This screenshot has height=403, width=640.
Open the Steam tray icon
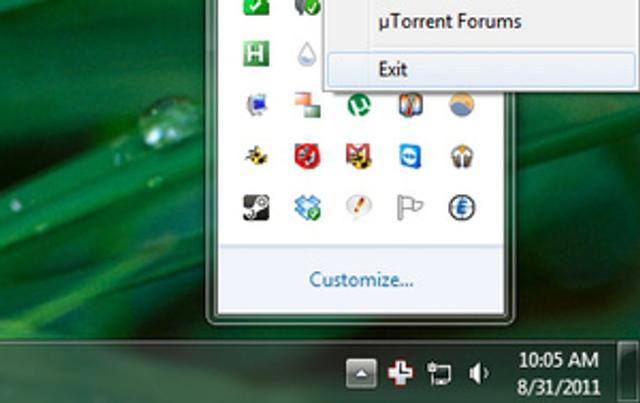[256, 208]
